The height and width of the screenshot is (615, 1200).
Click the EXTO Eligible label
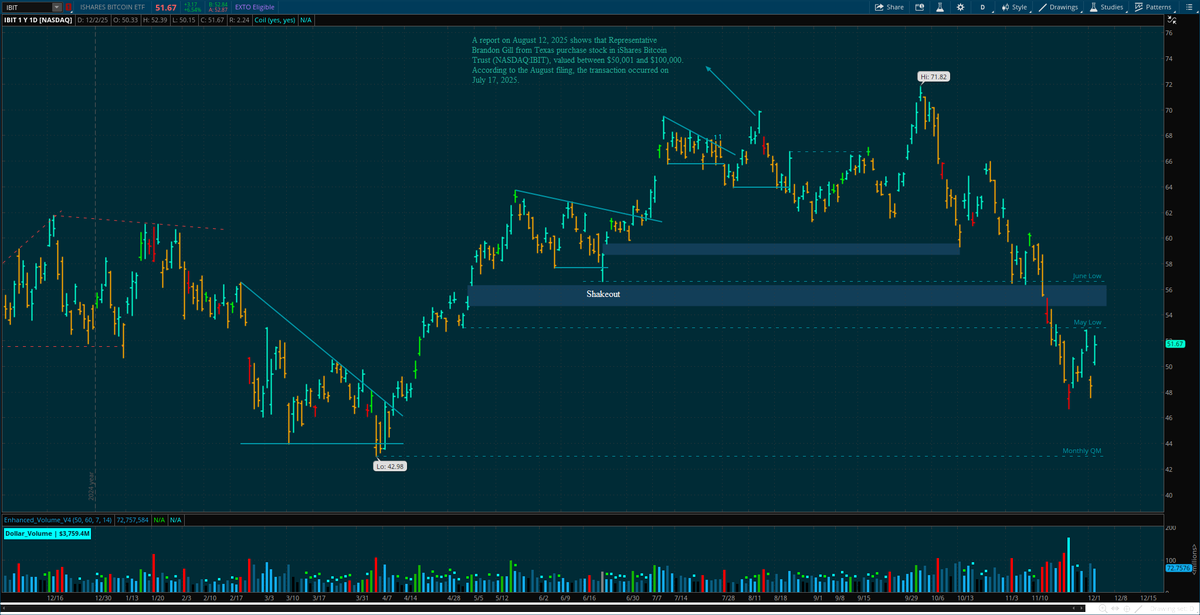pyautogui.click(x=255, y=7)
